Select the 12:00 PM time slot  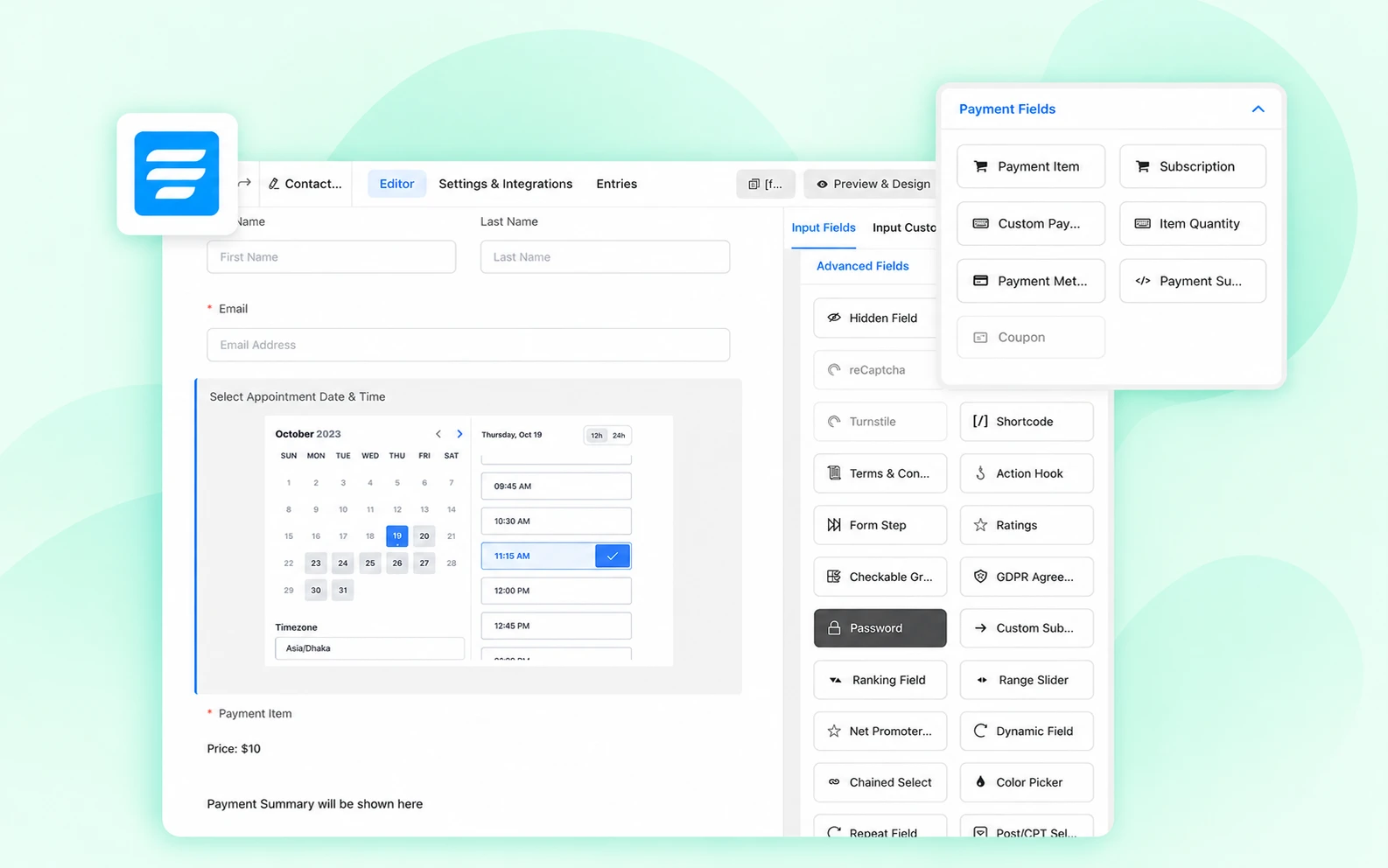coord(556,591)
